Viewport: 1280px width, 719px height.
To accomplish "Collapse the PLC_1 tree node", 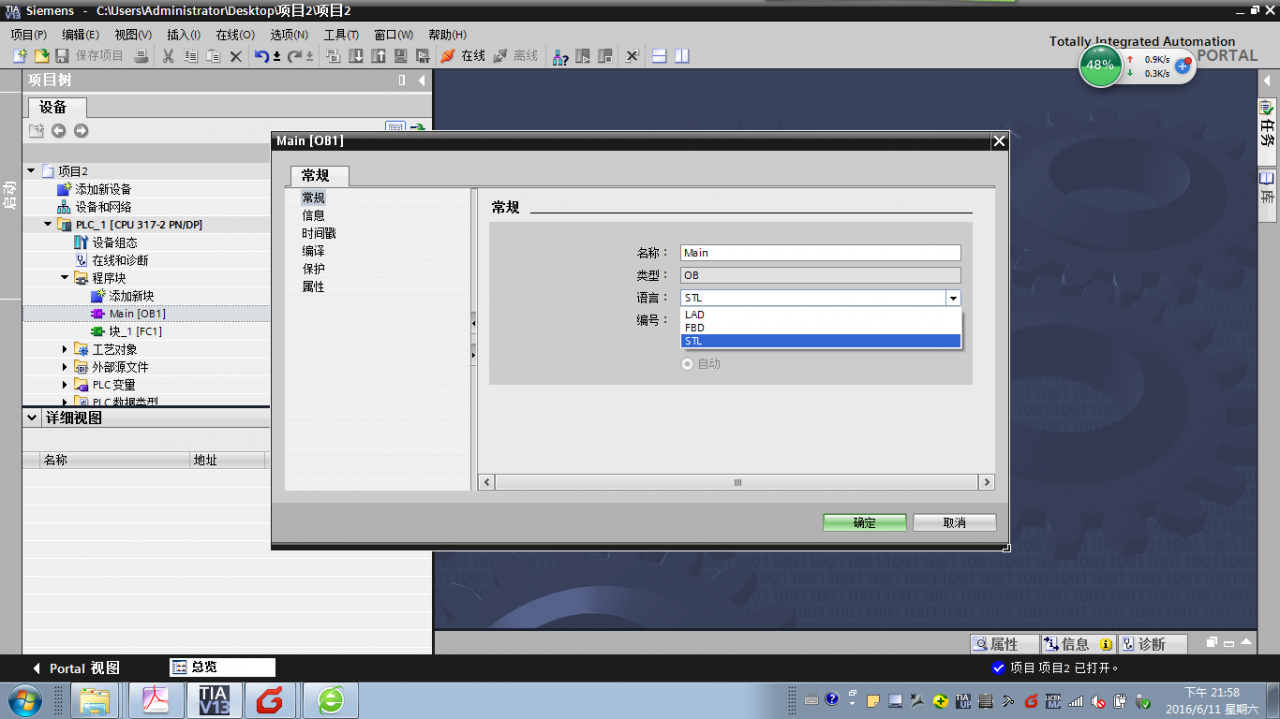I will tap(48, 225).
